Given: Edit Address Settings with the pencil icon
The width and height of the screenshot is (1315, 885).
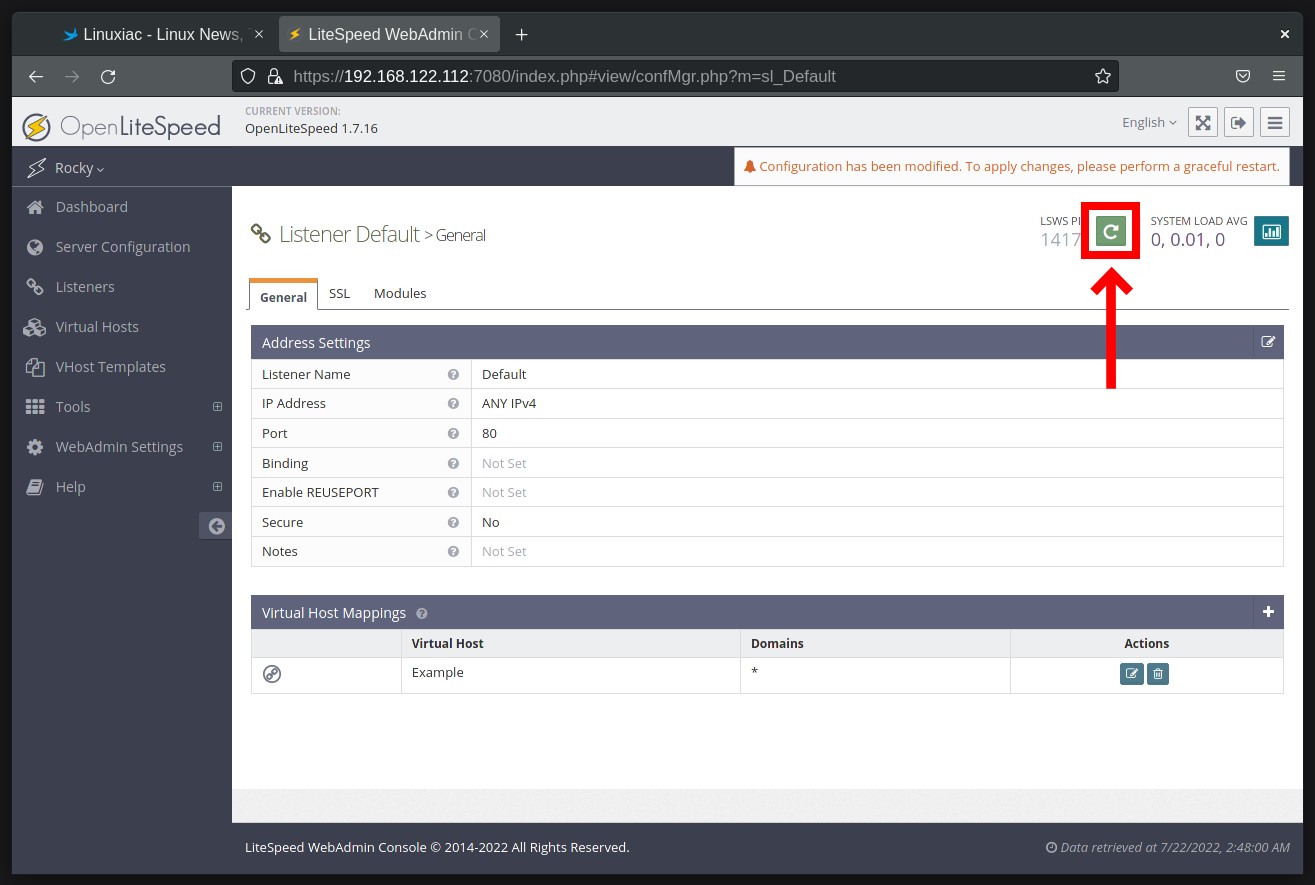Looking at the screenshot, I should pyautogui.click(x=1268, y=342).
